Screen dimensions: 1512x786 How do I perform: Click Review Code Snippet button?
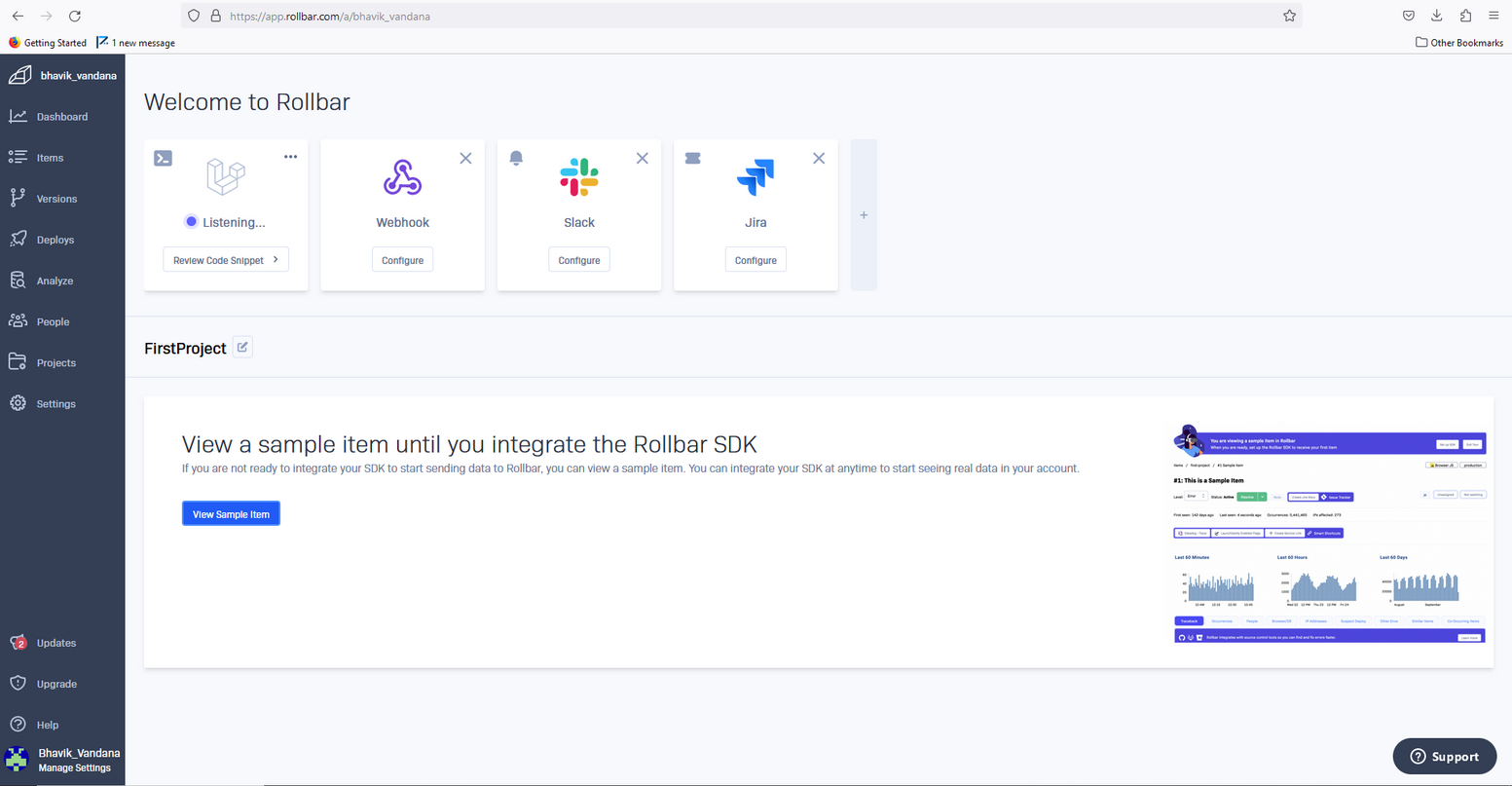226,260
